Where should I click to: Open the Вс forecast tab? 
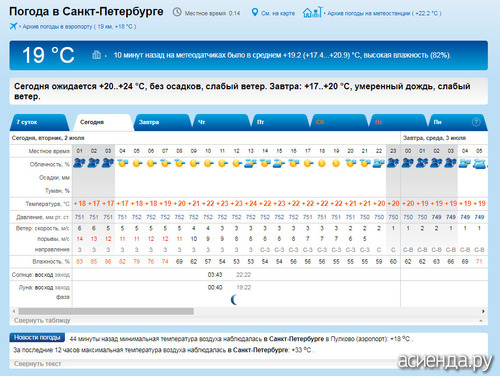tap(397, 122)
